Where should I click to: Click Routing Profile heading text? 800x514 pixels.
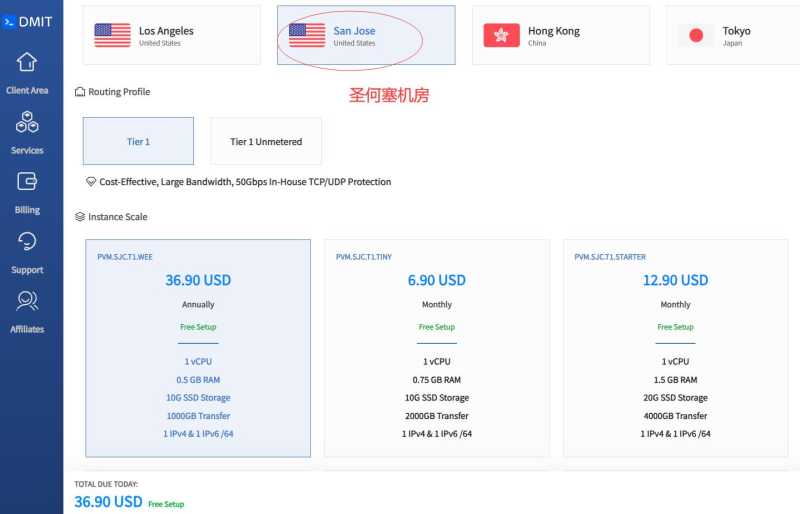click(x=119, y=92)
